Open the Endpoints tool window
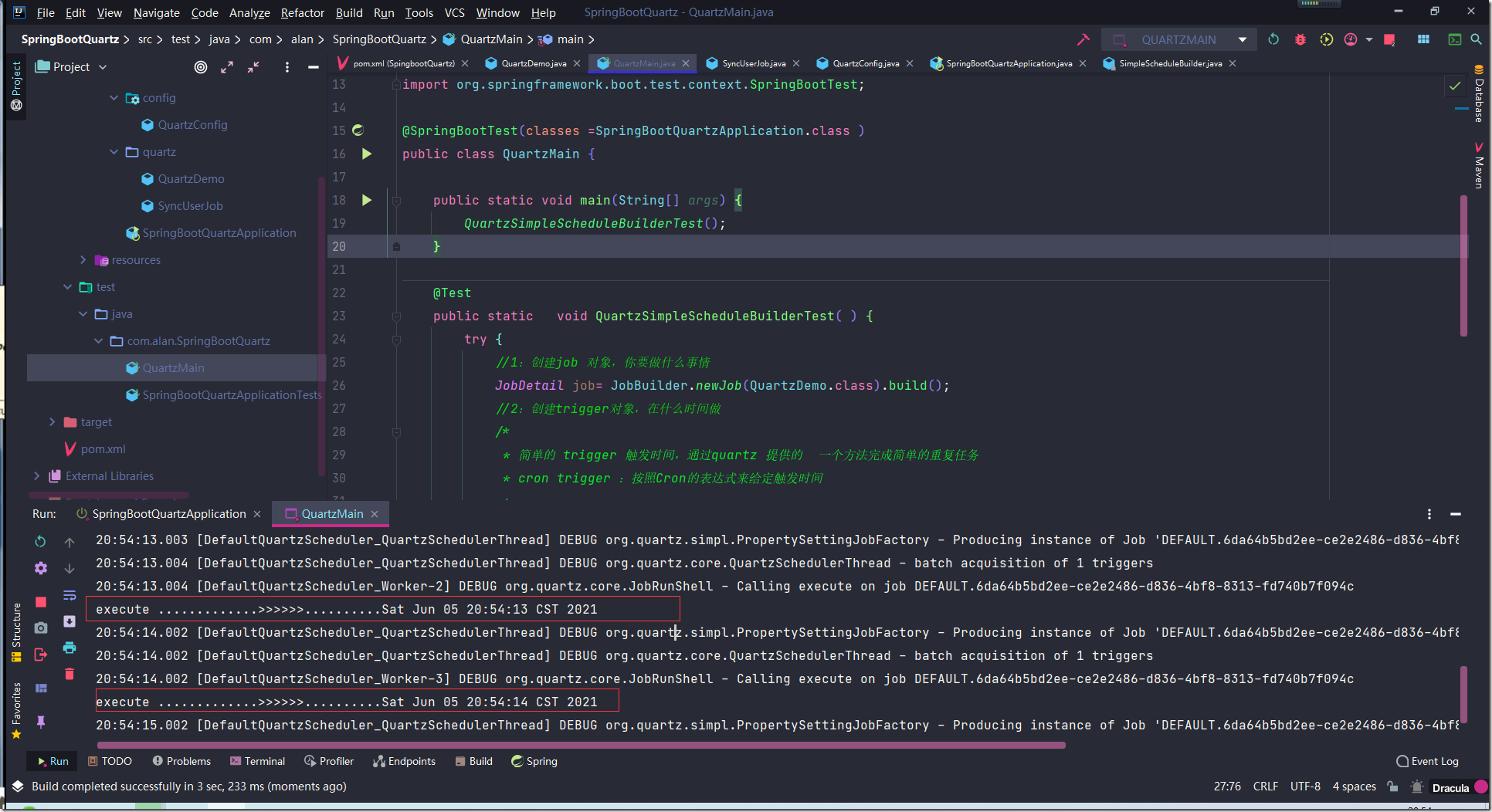Viewport: 1492px width, 812px height. [405, 761]
